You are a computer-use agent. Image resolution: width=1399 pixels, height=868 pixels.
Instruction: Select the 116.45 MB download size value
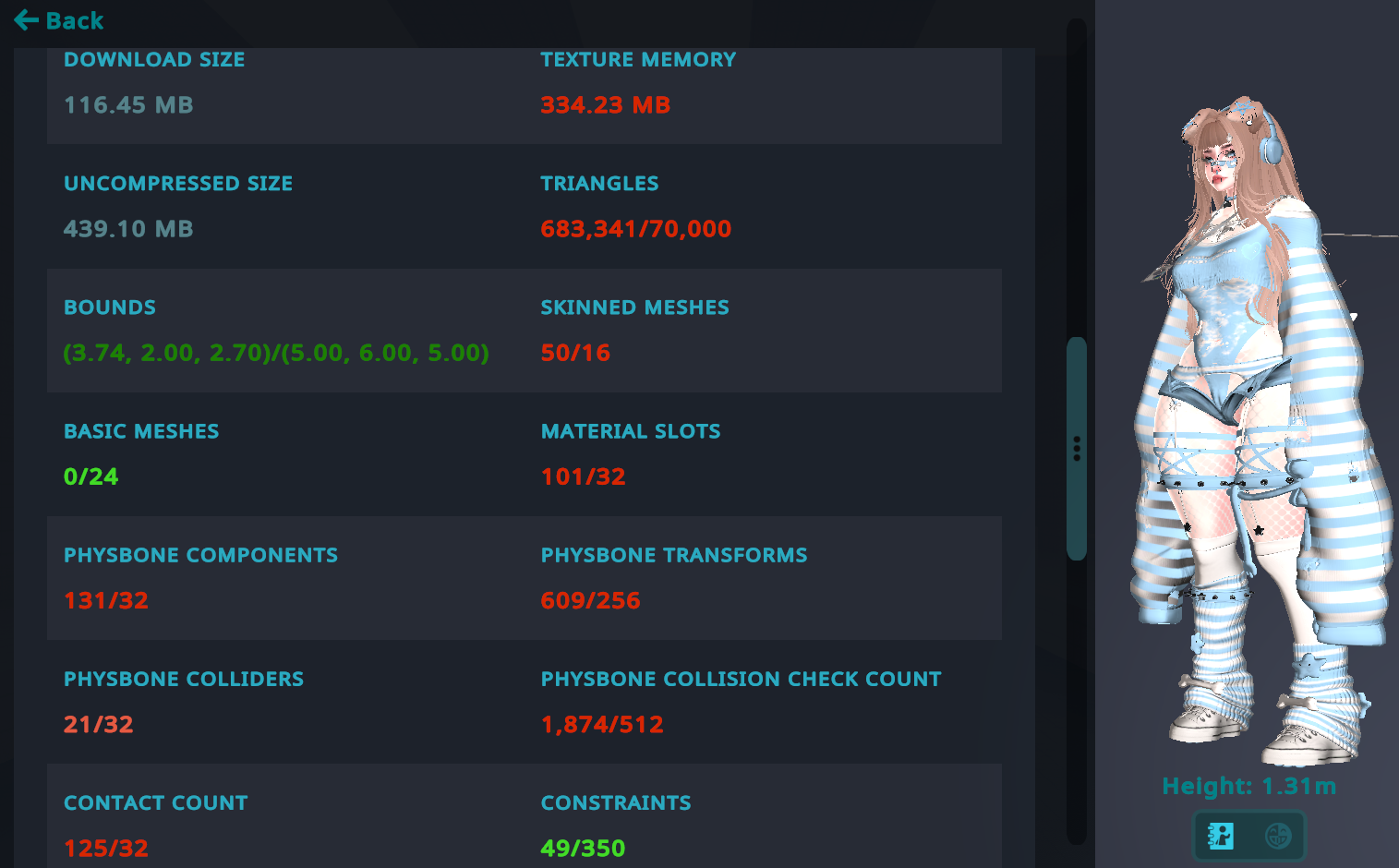pos(128,105)
